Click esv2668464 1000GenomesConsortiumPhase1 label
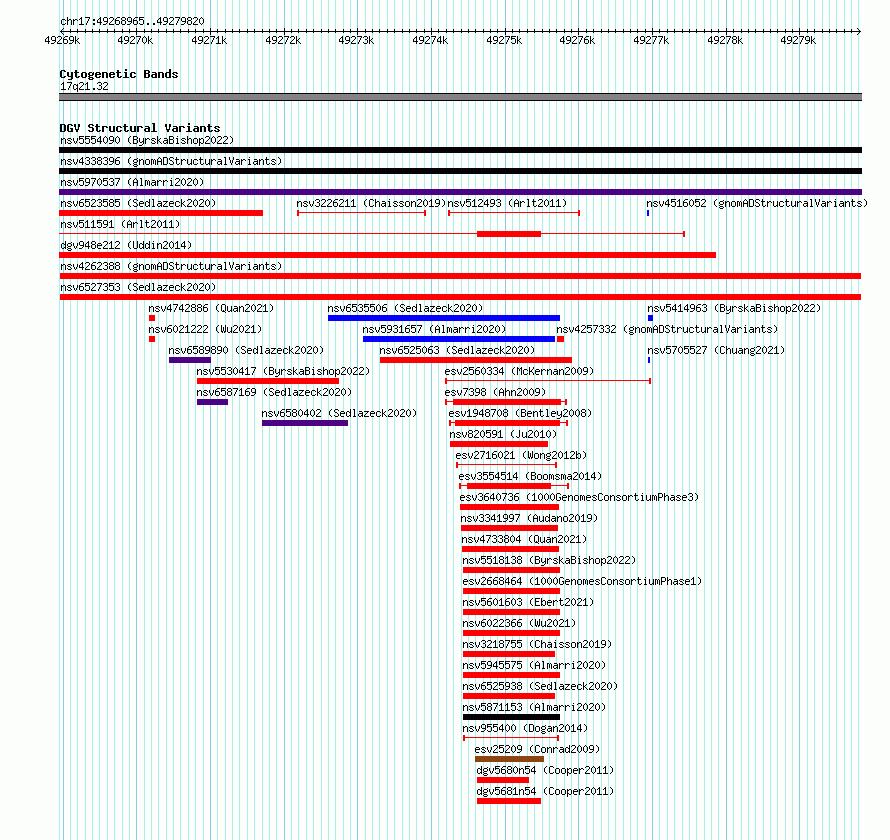The image size is (890, 840). [x=582, y=581]
